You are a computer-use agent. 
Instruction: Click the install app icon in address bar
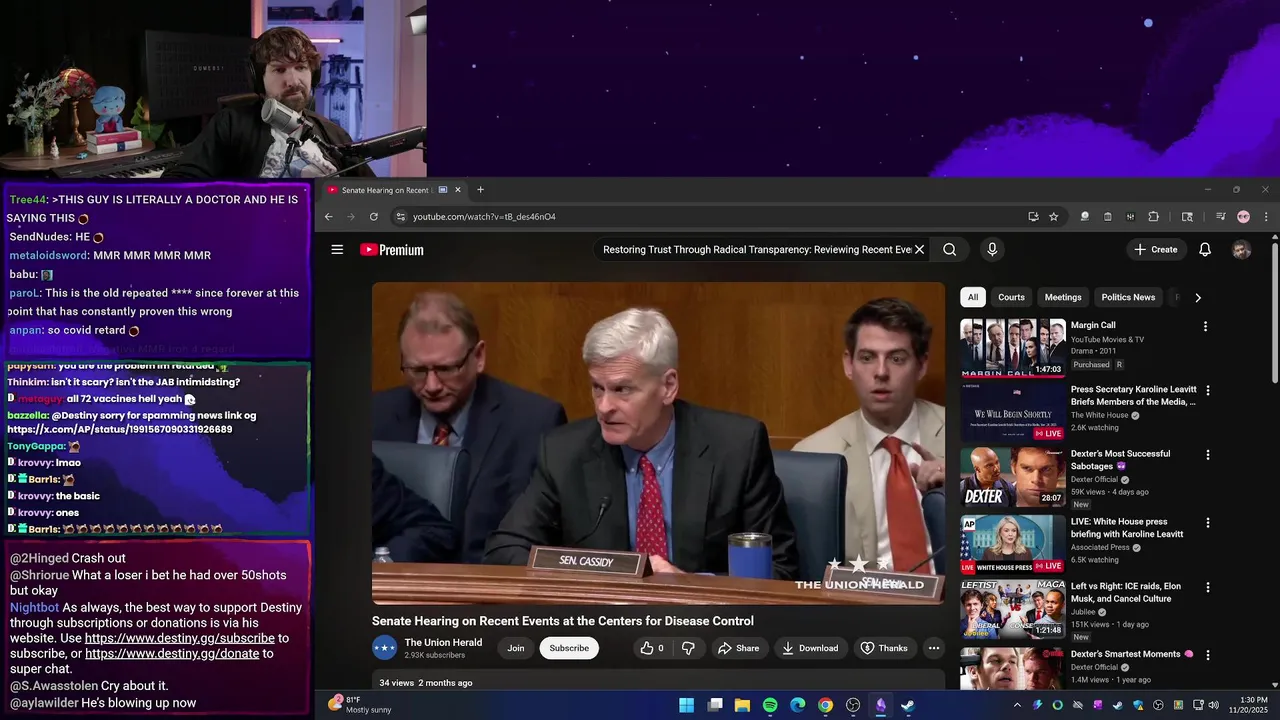coord(1033,217)
